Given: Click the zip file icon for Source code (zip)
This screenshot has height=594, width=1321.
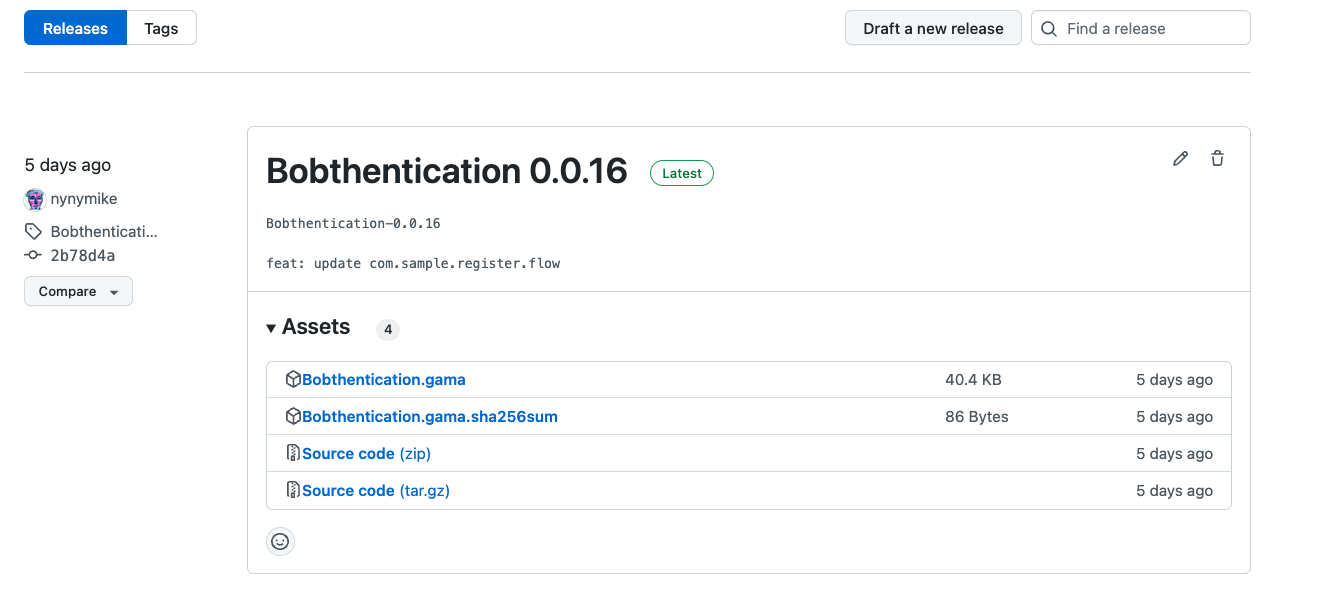Looking at the screenshot, I should coord(293,453).
